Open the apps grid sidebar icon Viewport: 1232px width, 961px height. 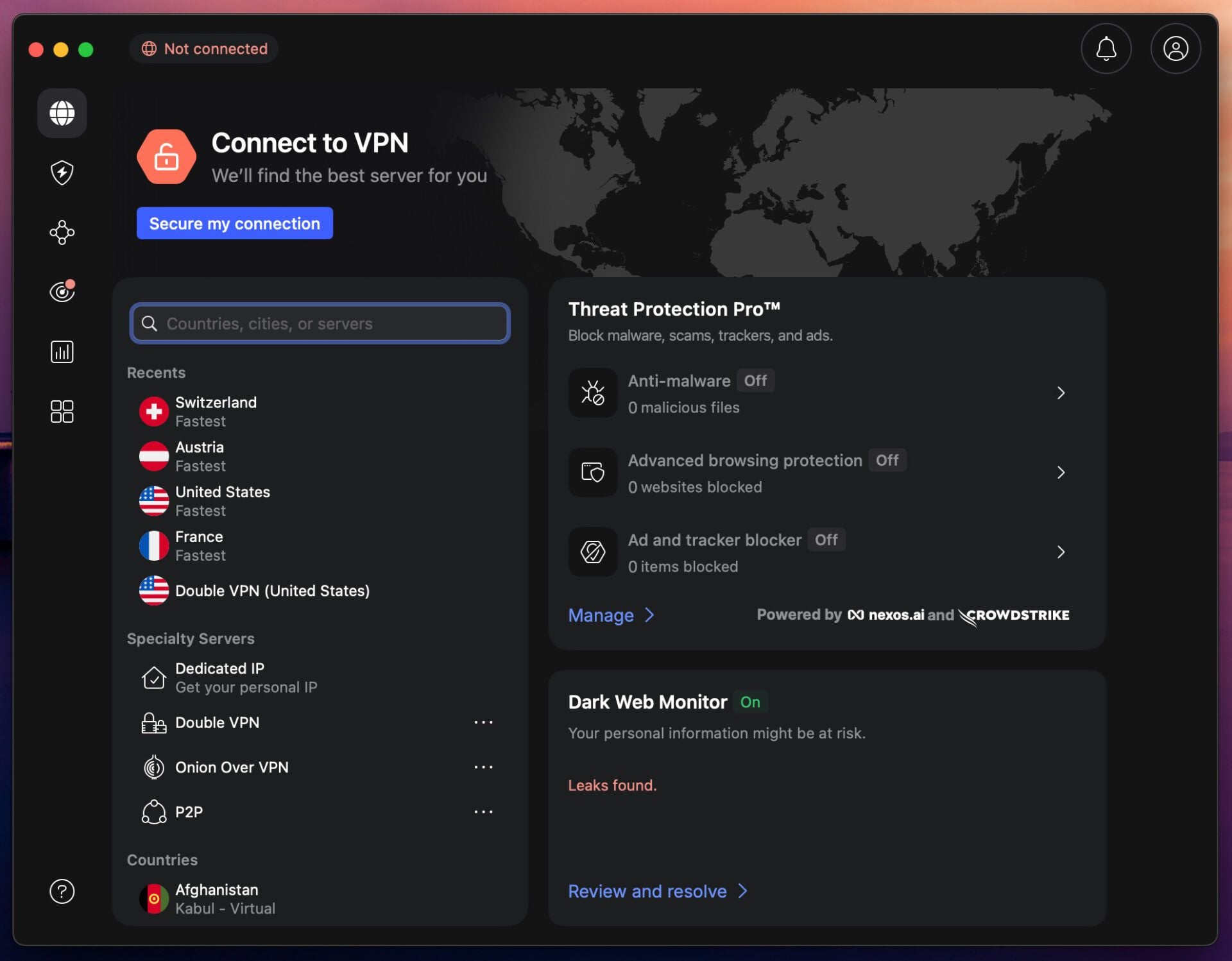pos(62,411)
